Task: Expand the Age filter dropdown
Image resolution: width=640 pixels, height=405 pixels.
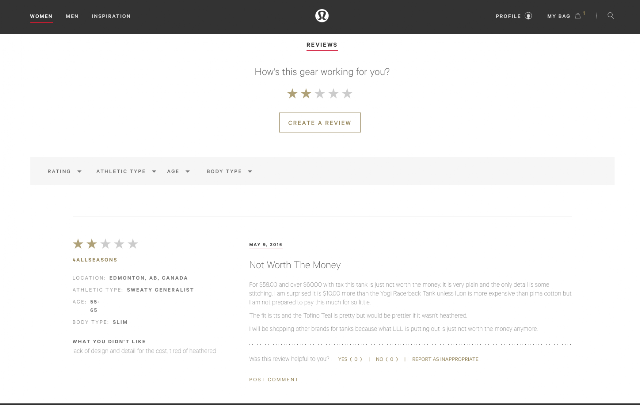Action: [x=178, y=171]
